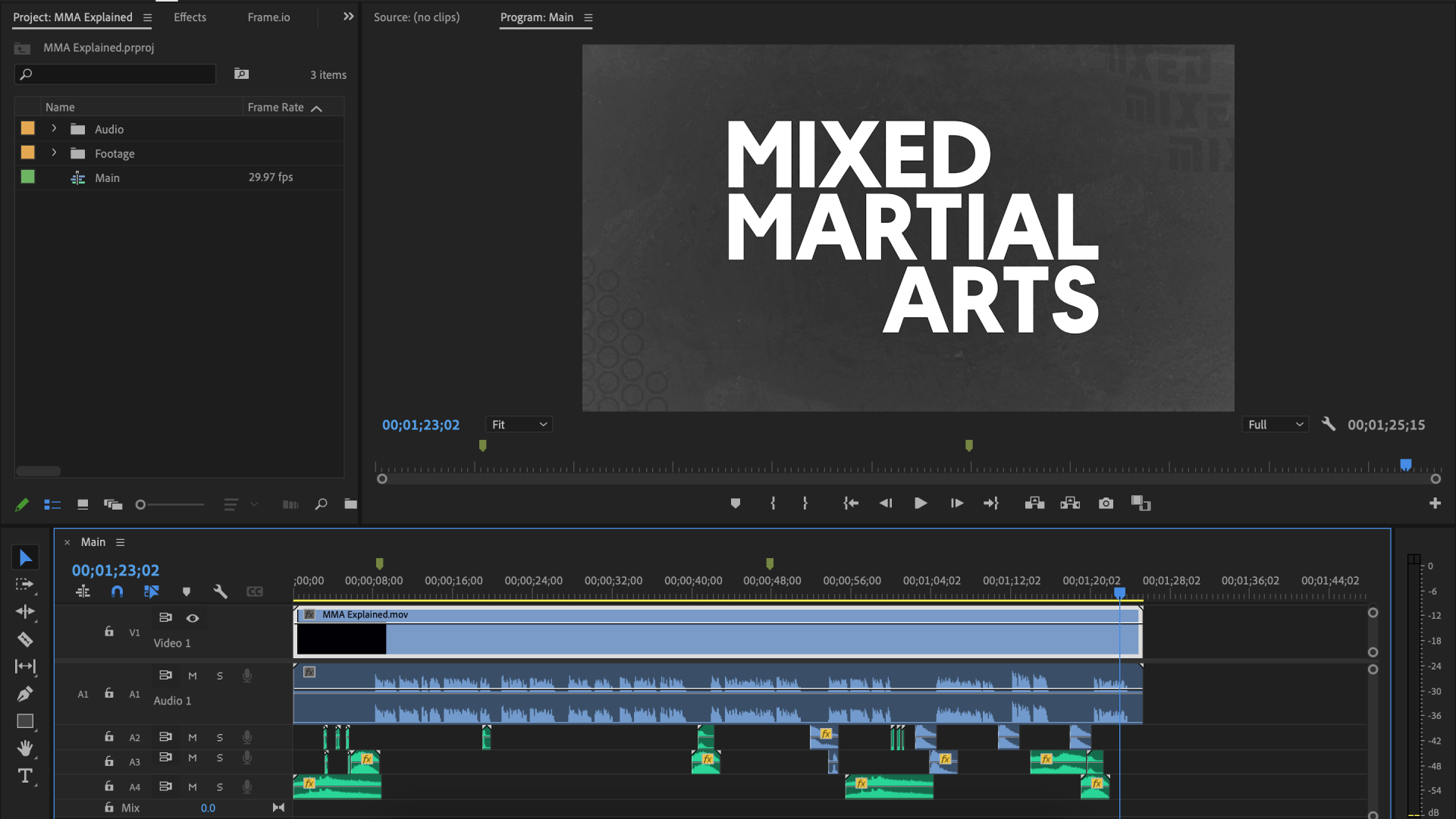Expand the Footage bin
The height and width of the screenshot is (819, 1456).
[54, 152]
